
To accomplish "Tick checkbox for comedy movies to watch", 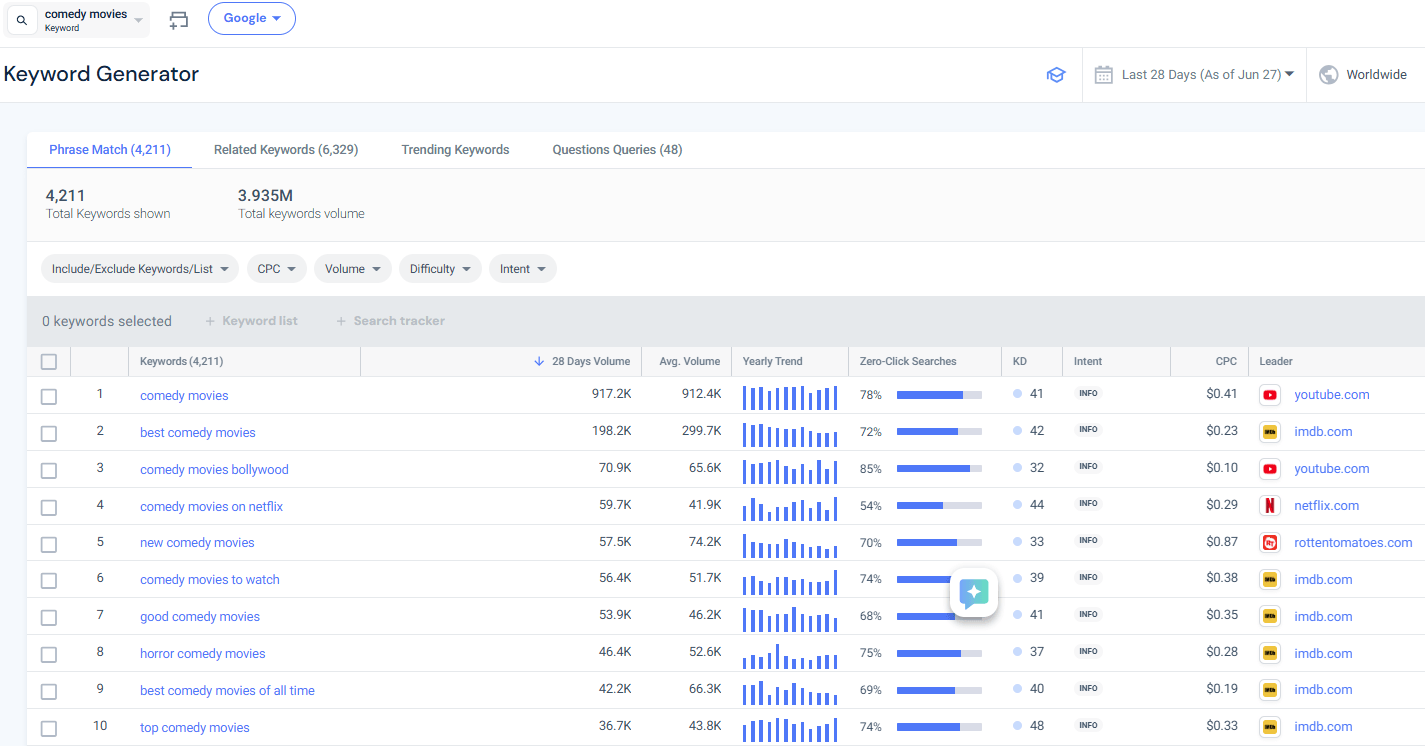I will pyautogui.click(x=49, y=581).
